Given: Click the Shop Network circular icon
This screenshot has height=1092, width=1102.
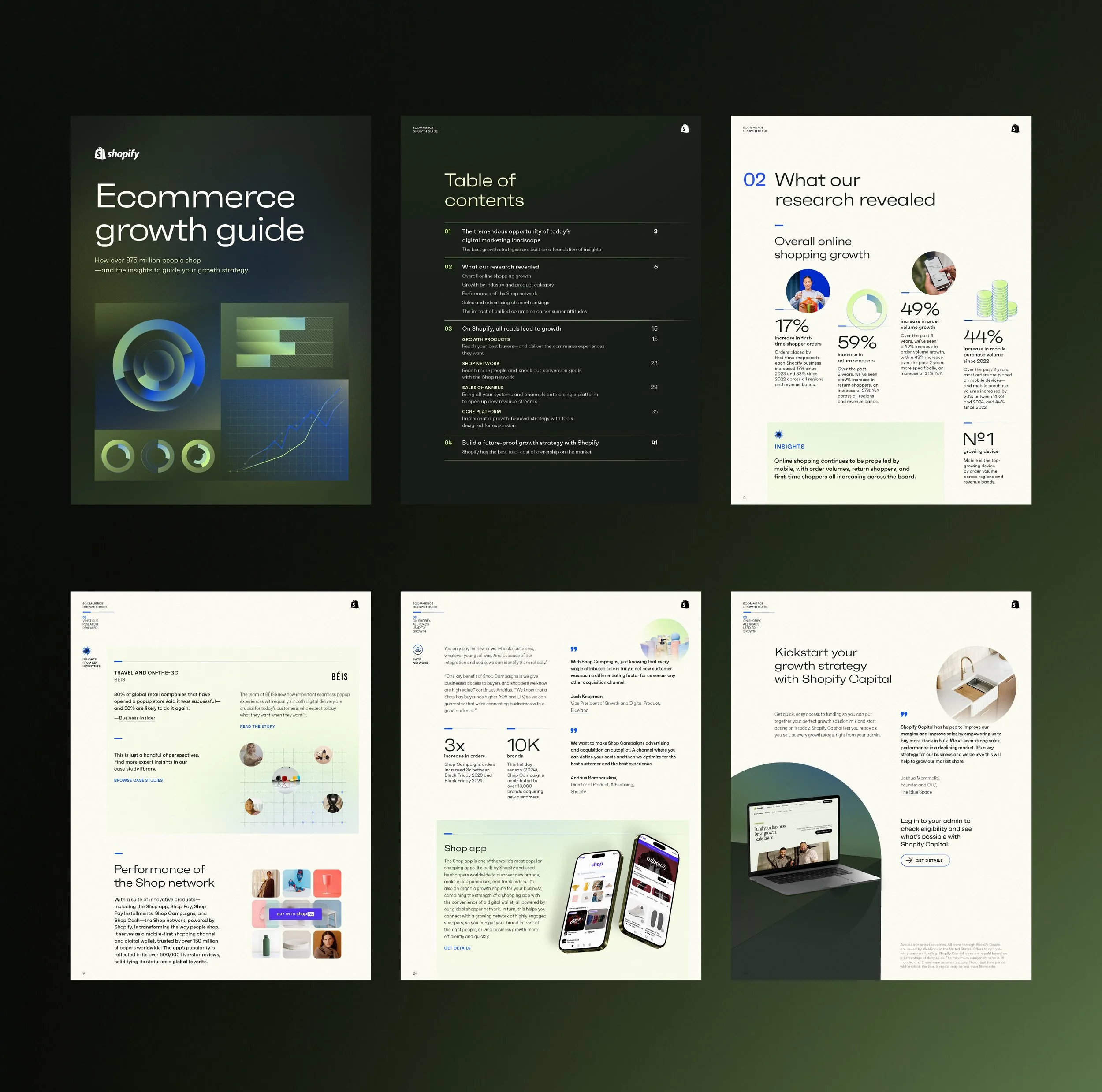Looking at the screenshot, I should tap(417, 650).
